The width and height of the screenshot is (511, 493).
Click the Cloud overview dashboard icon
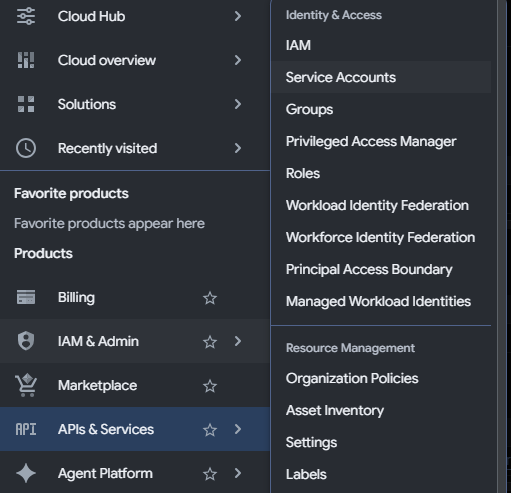click(x=26, y=60)
